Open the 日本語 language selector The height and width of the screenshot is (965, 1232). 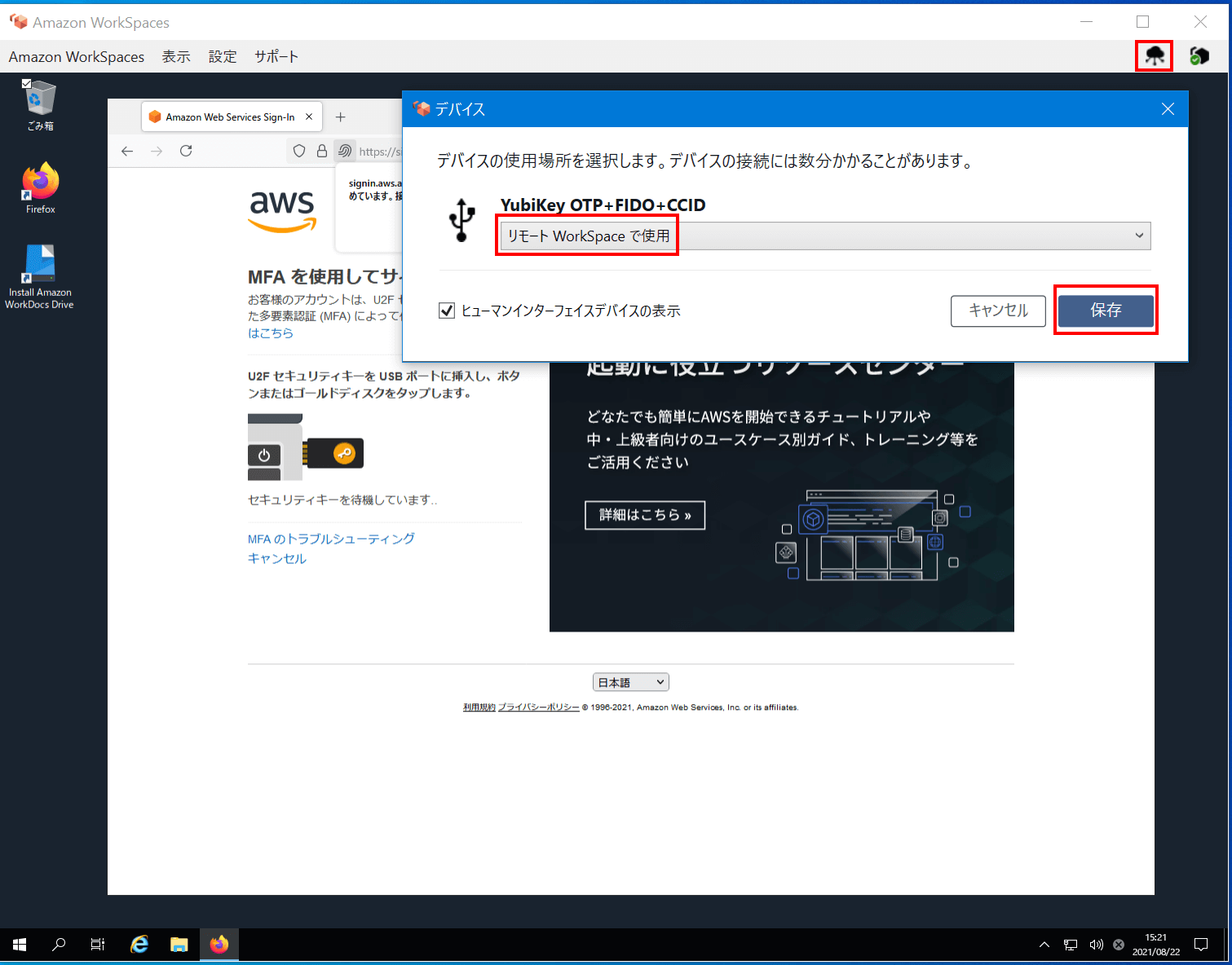630,681
